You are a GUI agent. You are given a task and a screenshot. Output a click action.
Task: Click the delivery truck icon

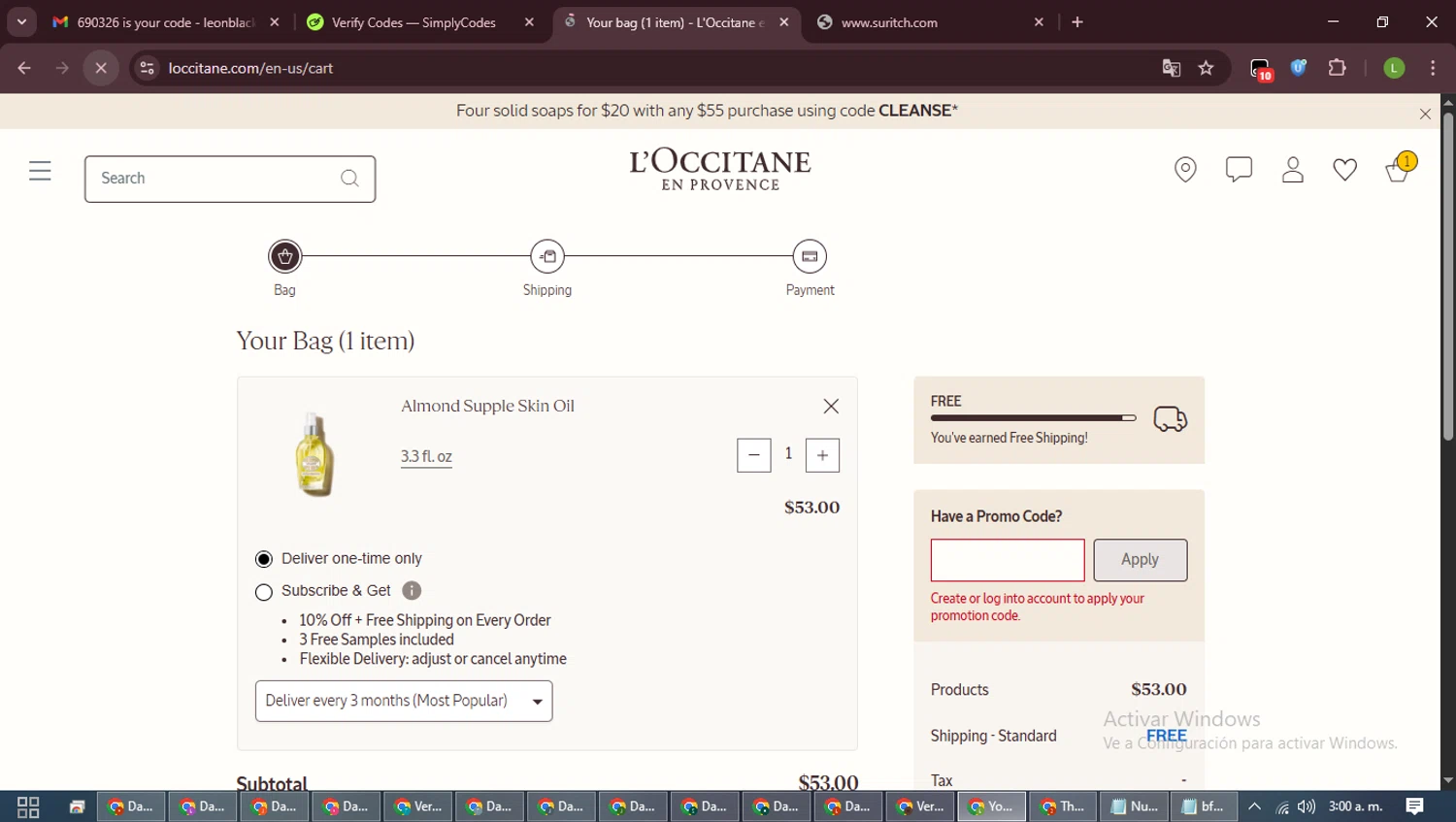coord(1170,419)
